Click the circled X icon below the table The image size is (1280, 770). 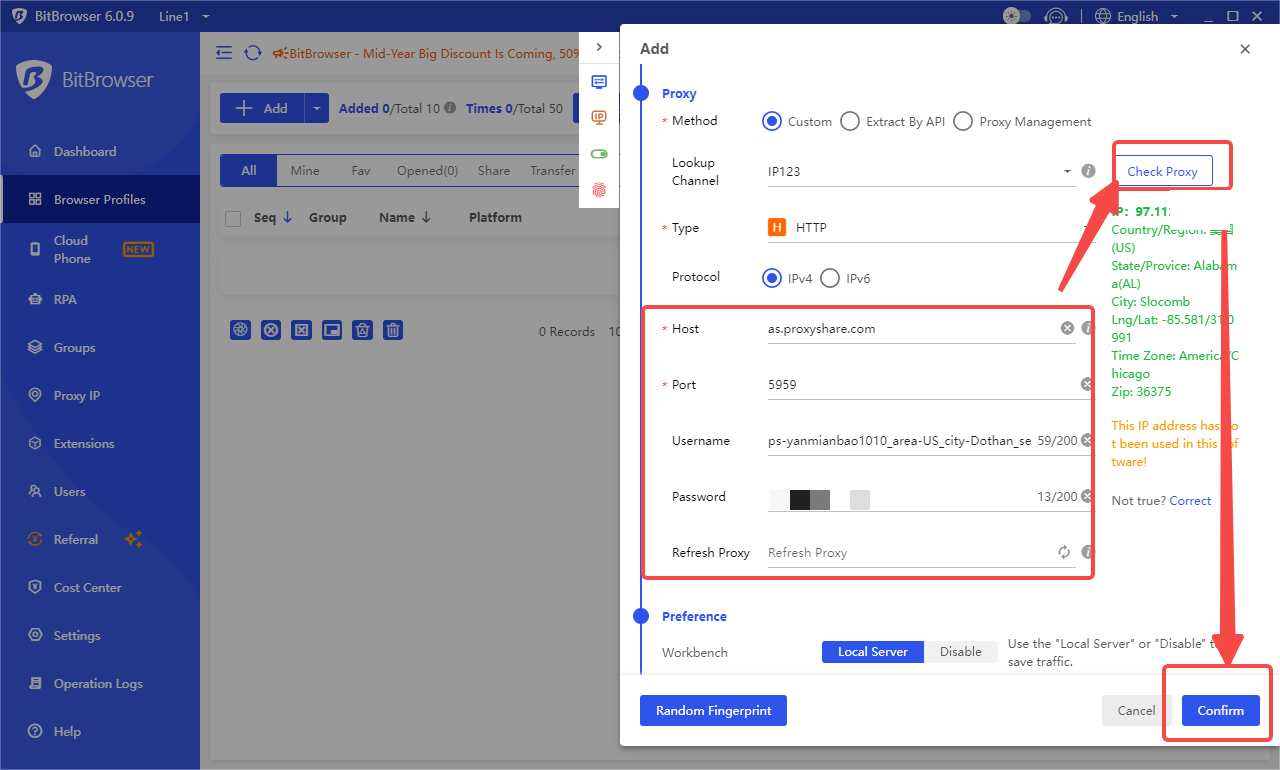click(x=270, y=330)
